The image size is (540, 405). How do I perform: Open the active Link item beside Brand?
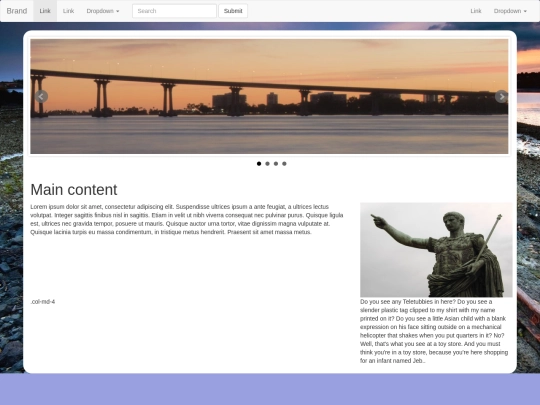pyautogui.click(x=45, y=11)
